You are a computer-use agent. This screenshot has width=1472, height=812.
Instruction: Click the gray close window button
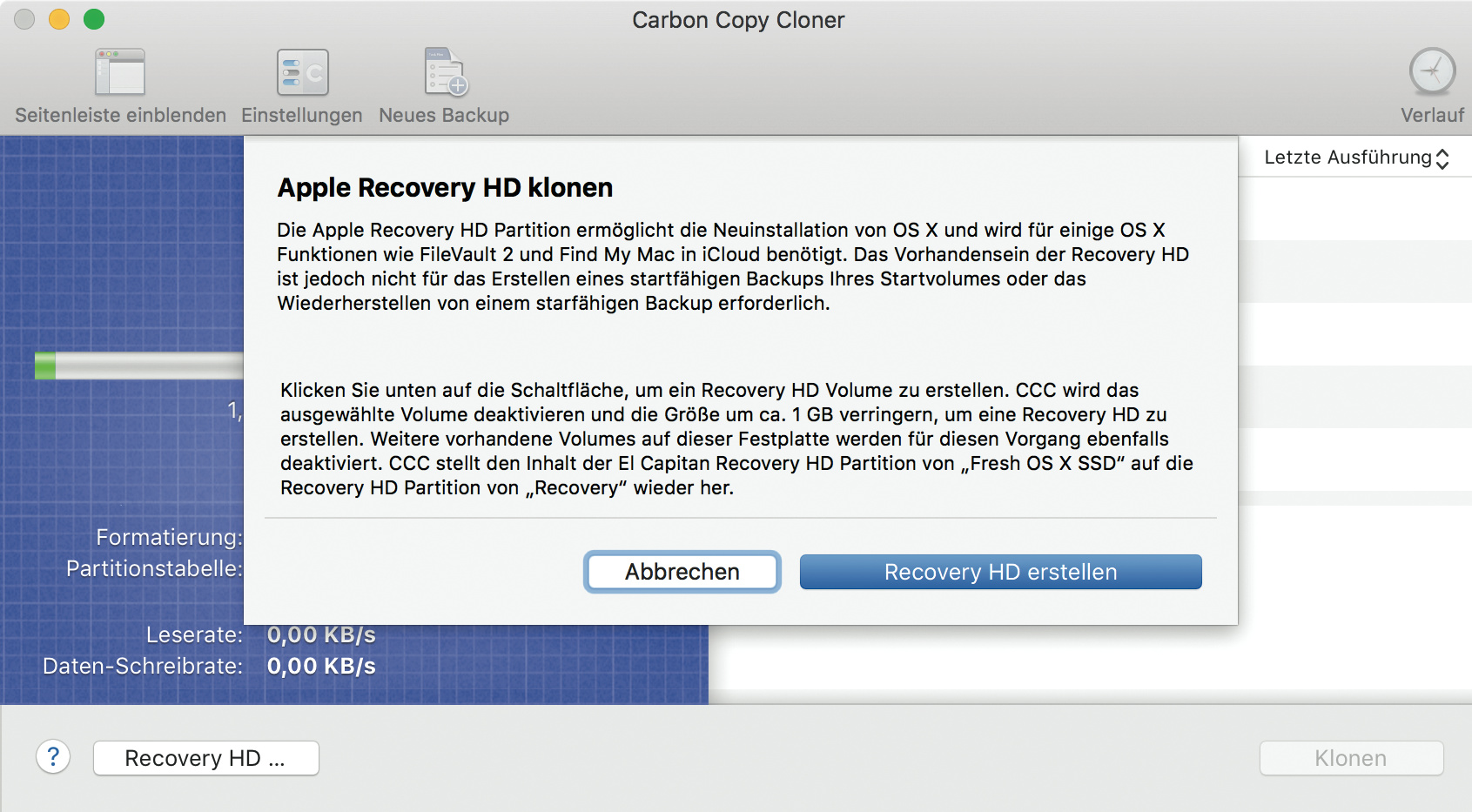click(x=24, y=19)
